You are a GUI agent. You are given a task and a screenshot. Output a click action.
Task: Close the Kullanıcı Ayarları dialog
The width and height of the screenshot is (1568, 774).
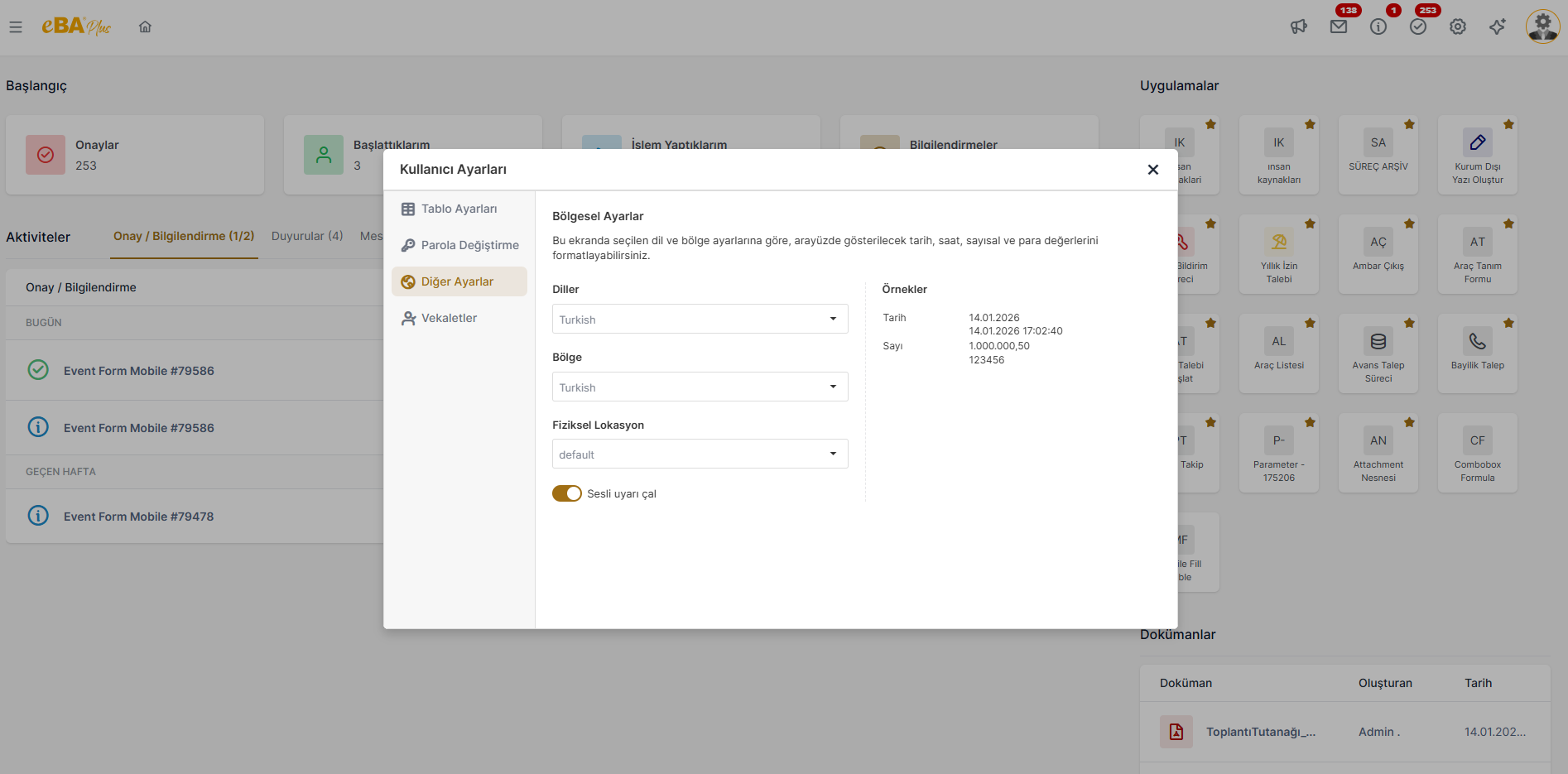(x=1152, y=170)
